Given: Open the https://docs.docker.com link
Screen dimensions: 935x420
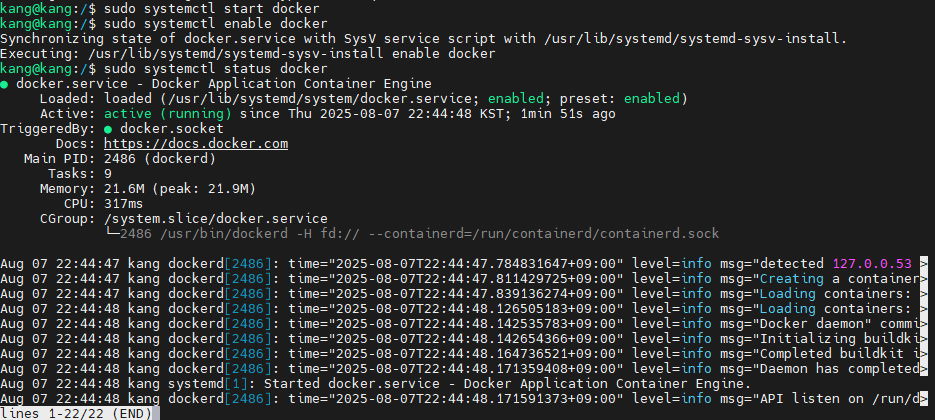Looking at the screenshot, I should 196,144.
